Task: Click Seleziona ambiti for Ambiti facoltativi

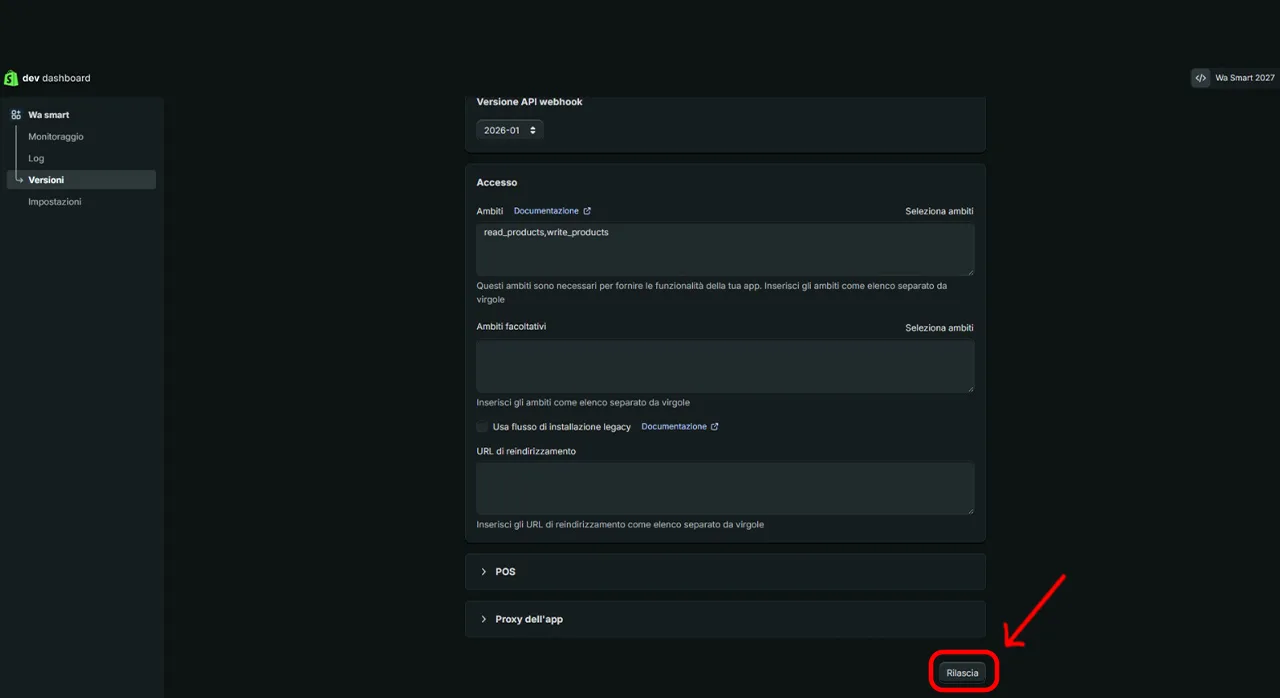Action: [939, 328]
